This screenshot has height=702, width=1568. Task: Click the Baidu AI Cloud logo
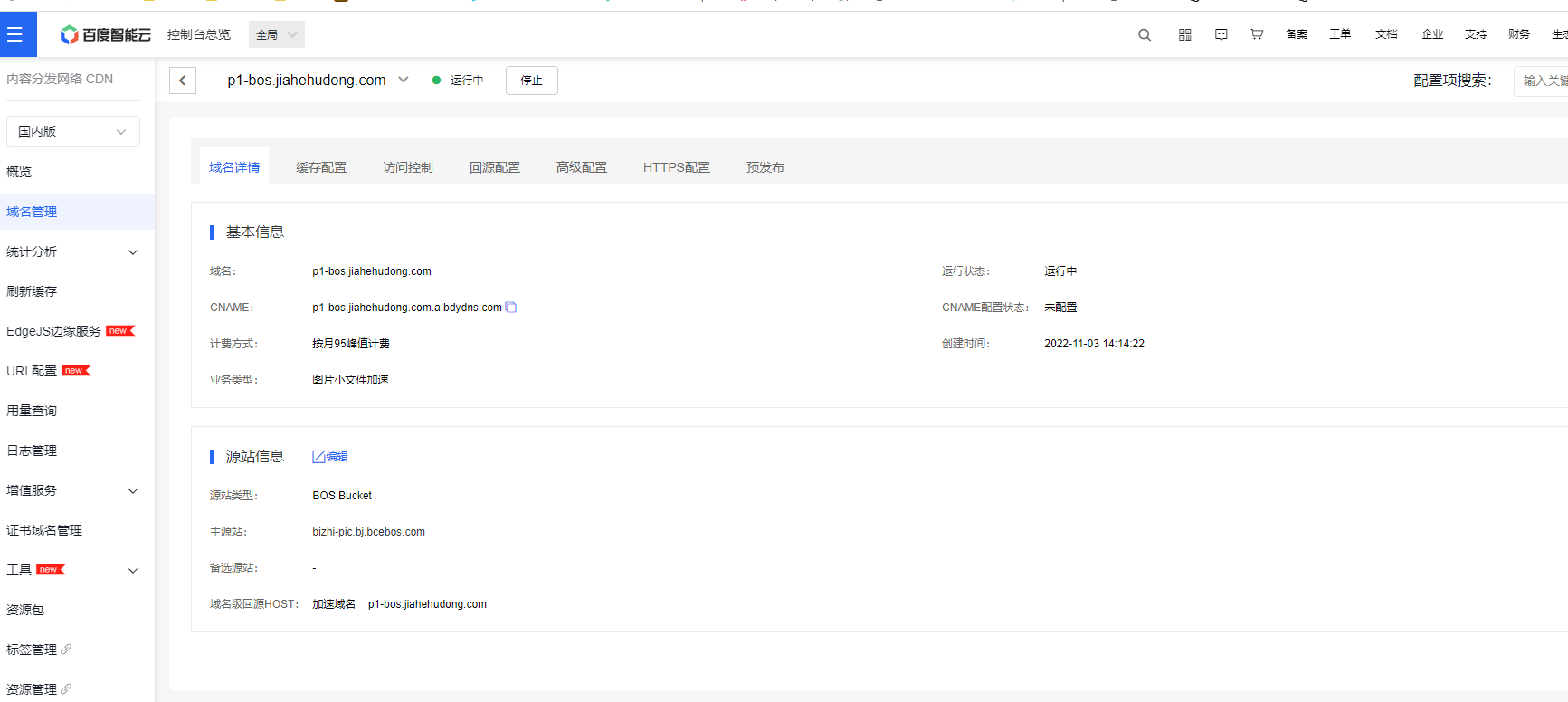tap(105, 34)
